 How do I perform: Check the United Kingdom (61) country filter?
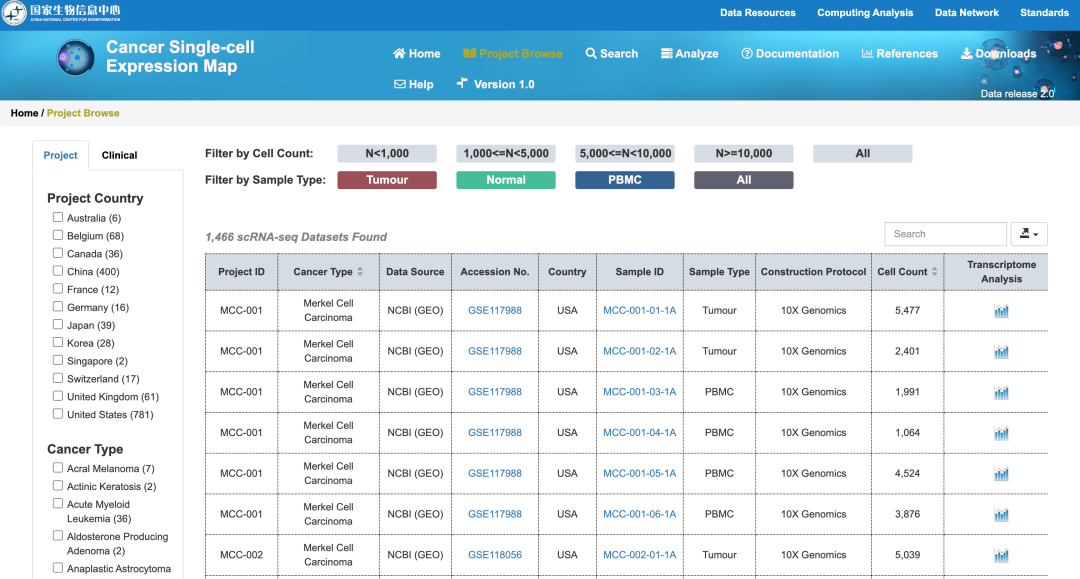click(x=58, y=397)
